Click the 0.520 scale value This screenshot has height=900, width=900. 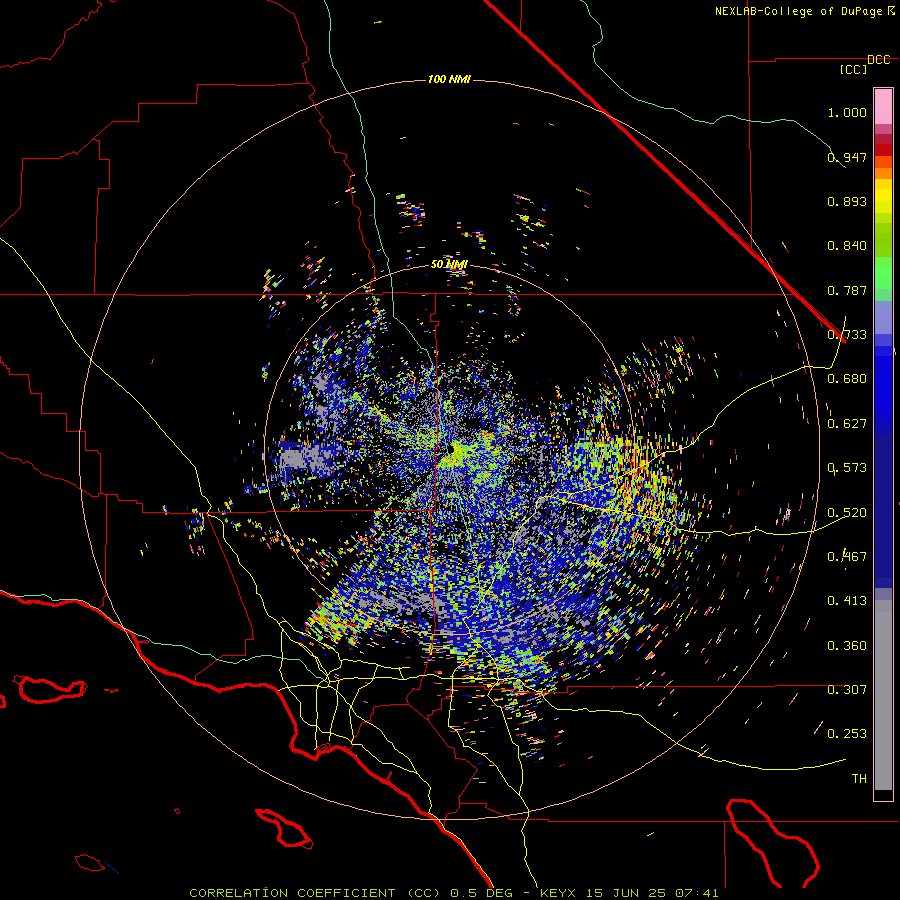coord(847,513)
